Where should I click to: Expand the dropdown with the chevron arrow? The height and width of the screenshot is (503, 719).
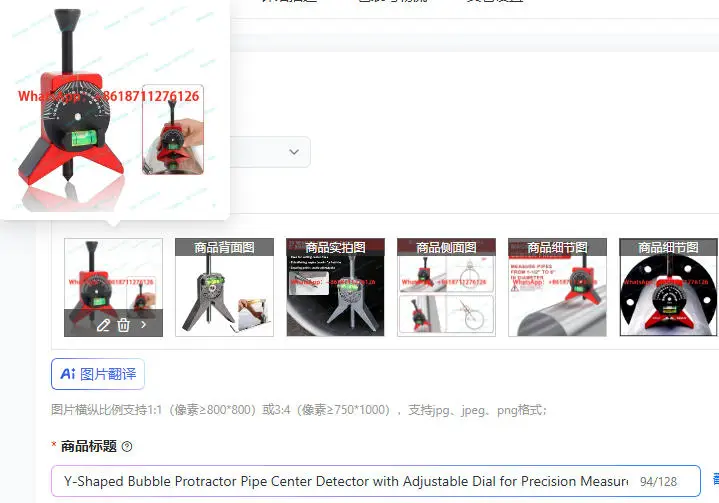coord(294,152)
